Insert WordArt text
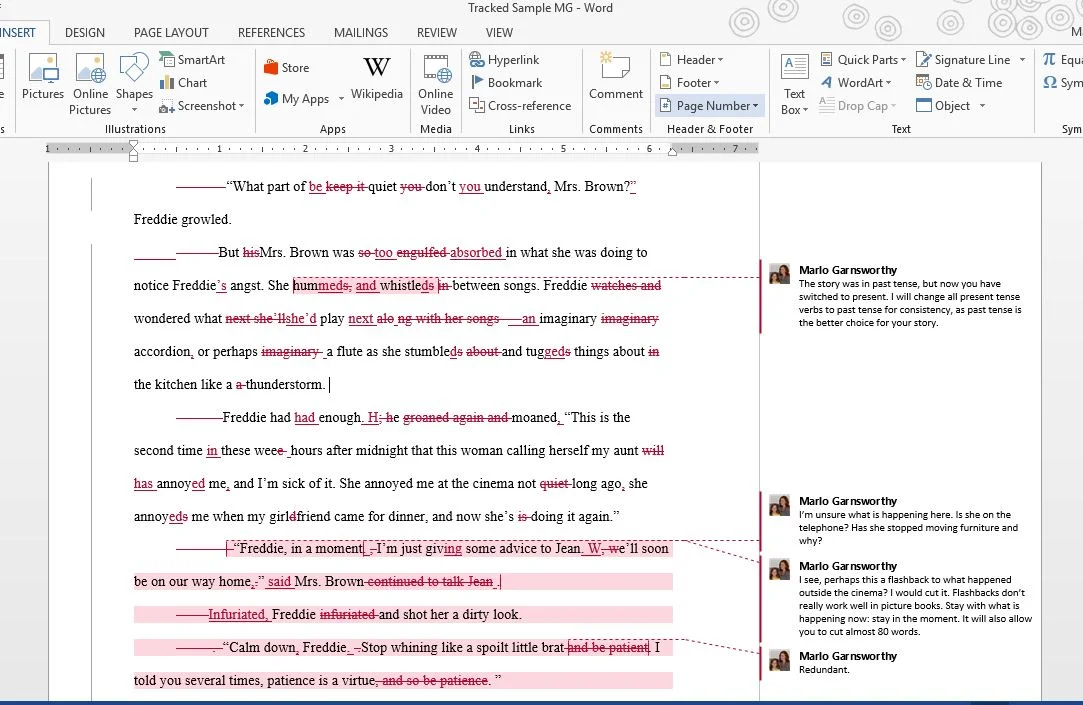Viewport: 1083px width, 705px height. point(855,83)
